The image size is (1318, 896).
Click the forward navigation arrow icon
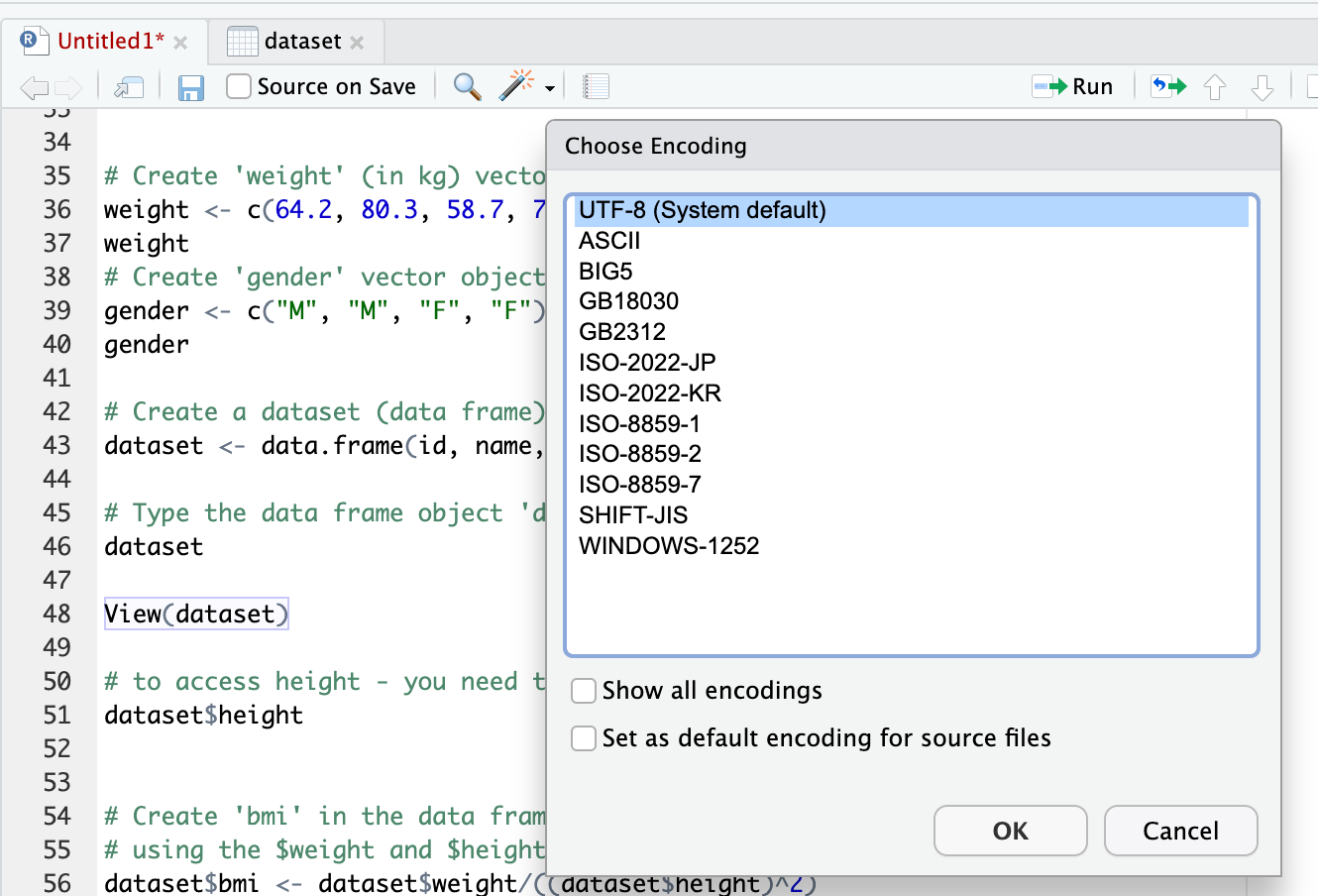coord(68,88)
